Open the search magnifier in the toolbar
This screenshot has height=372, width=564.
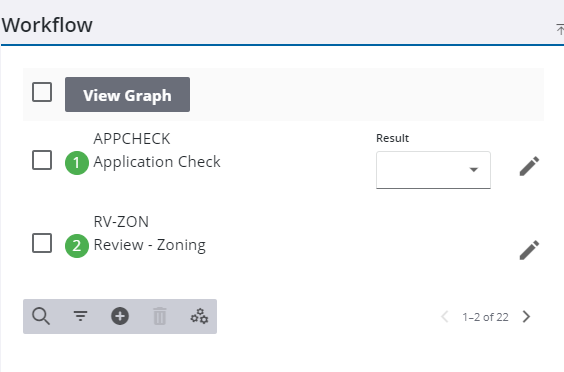point(41,316)
